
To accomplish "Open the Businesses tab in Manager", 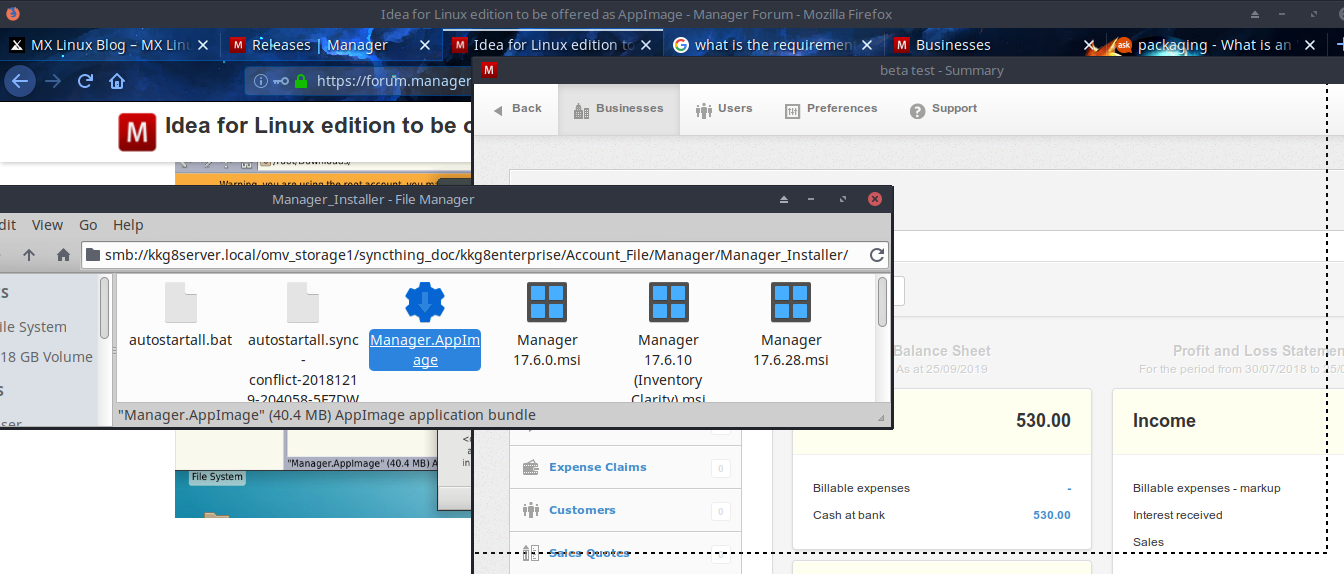I will [618, 109].
